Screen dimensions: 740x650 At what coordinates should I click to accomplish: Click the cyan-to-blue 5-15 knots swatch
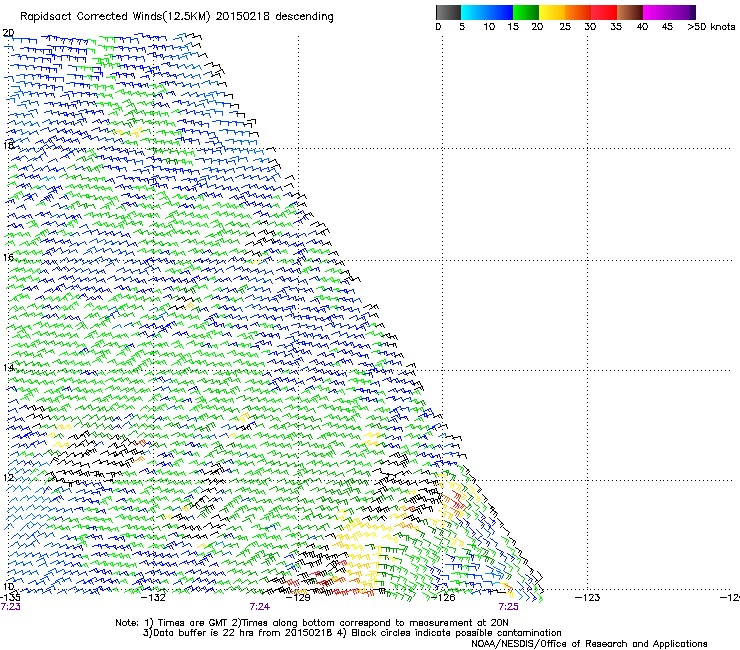pos(487,12)
